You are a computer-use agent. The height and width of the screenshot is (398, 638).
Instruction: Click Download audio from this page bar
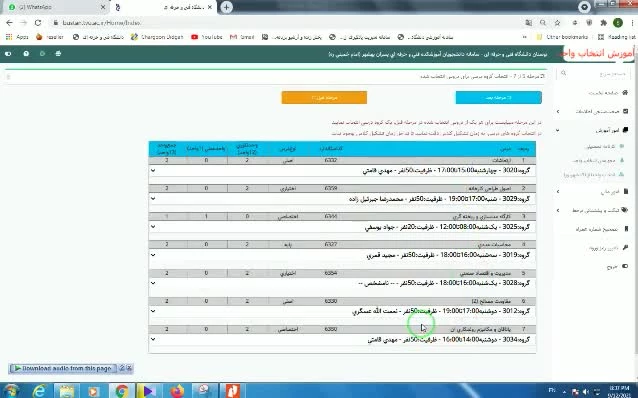click(x=63, y=368)
